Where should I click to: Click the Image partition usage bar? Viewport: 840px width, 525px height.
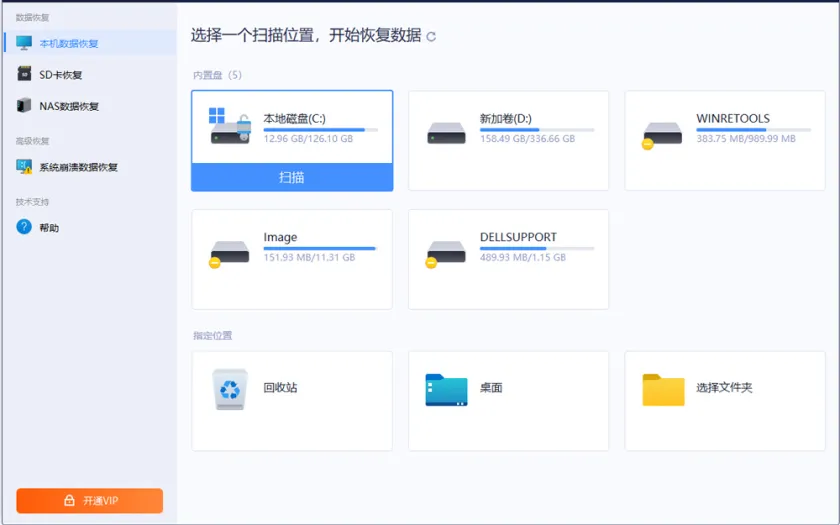(x=320, y=249)
